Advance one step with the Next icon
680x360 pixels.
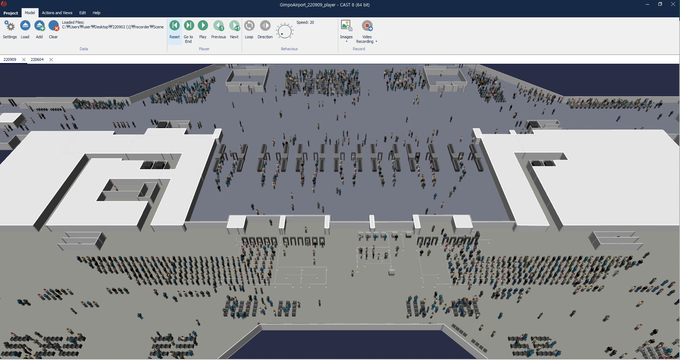(x=234, y=26)
